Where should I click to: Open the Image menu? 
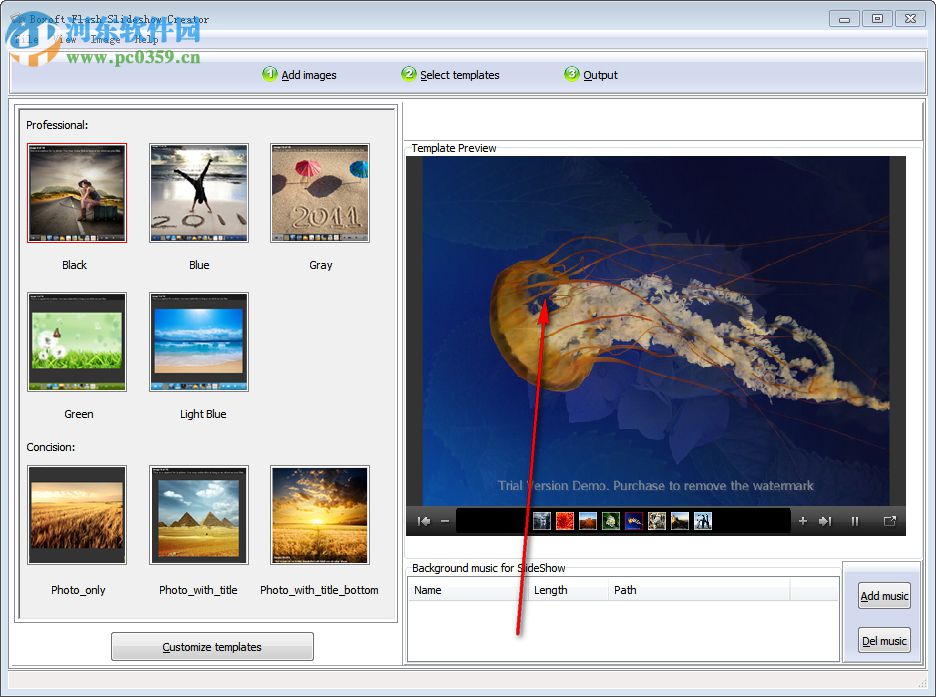point(105,40)
